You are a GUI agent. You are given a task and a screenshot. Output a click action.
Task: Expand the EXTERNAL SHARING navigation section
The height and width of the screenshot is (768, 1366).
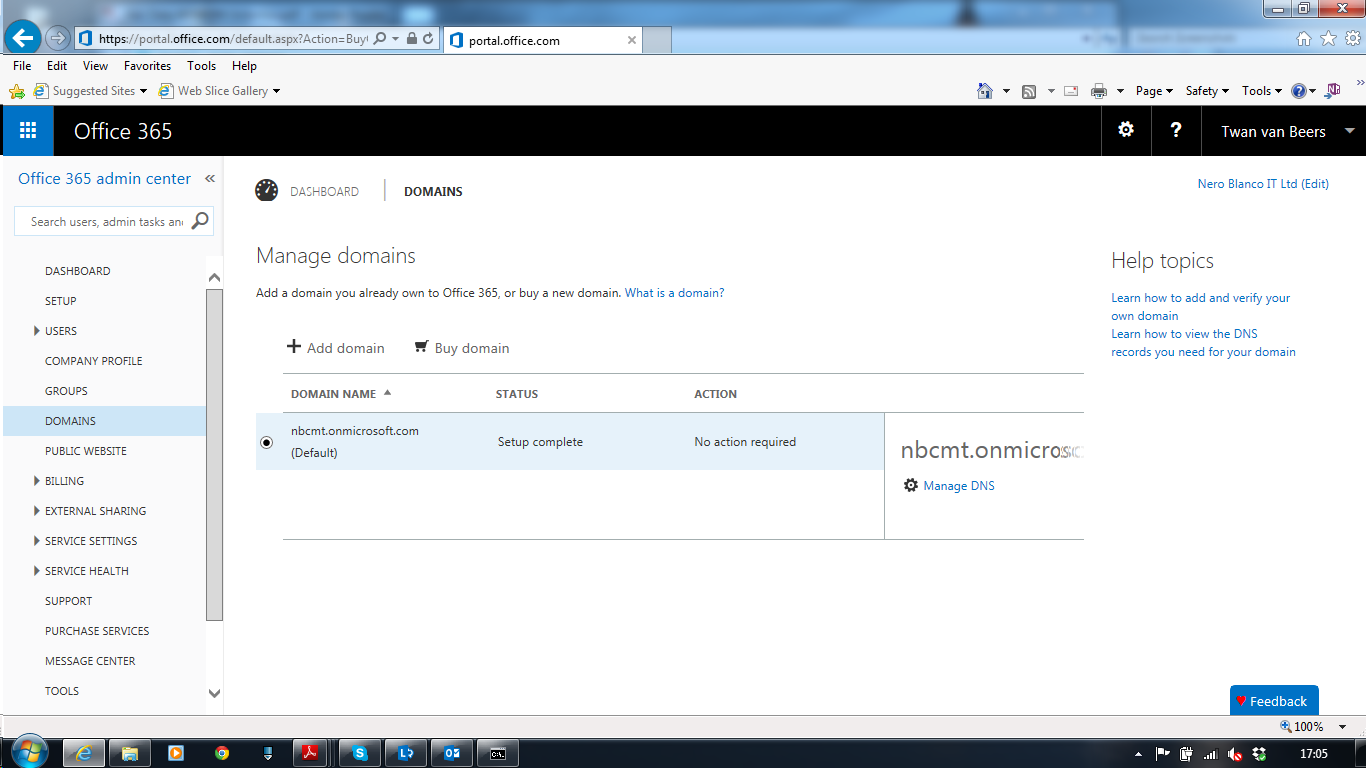pyautogui.click(x=37, y=511)
